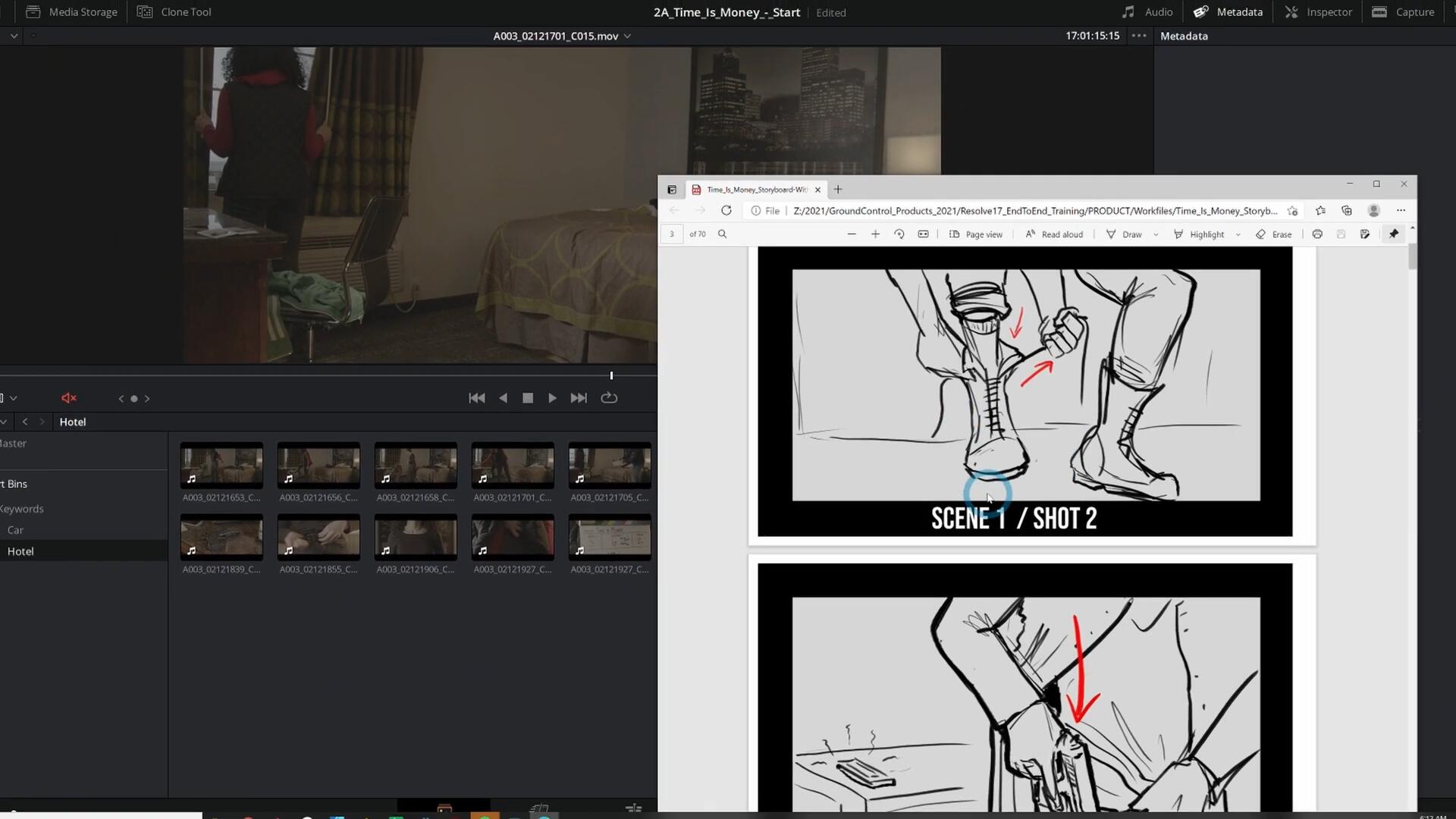Select the A003_02121653 video thumbnail
The height and width of the screenshot is (819, 1456).
click(x=222, y=465)
